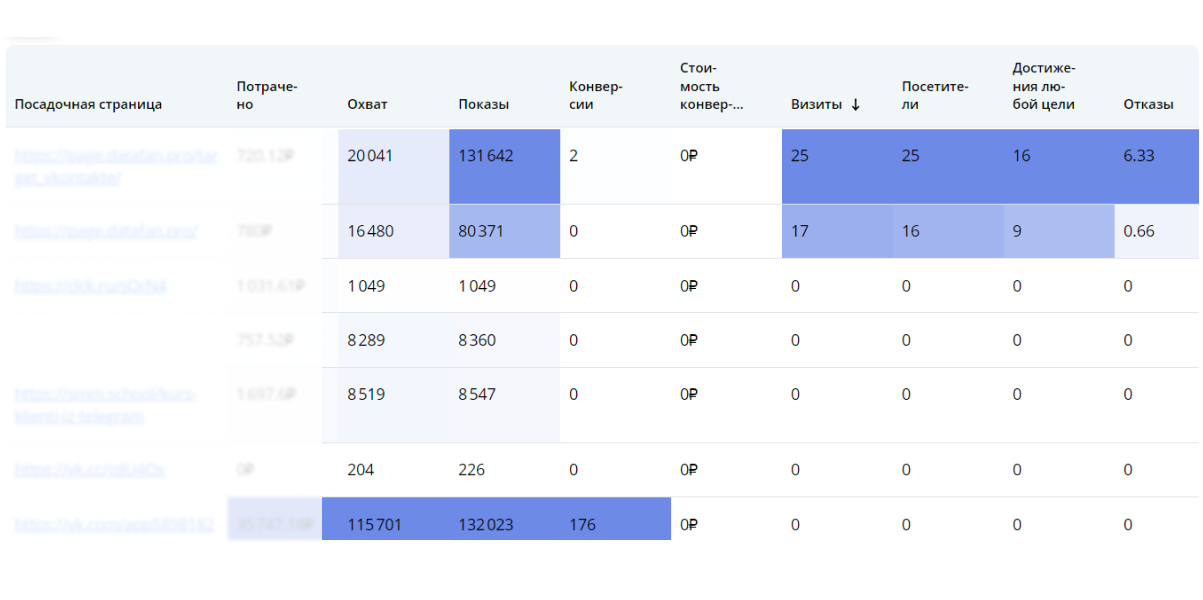1203x600 pixels.
Task: Sort by the Посадочная страница column header
Action: tap(88, 105)
